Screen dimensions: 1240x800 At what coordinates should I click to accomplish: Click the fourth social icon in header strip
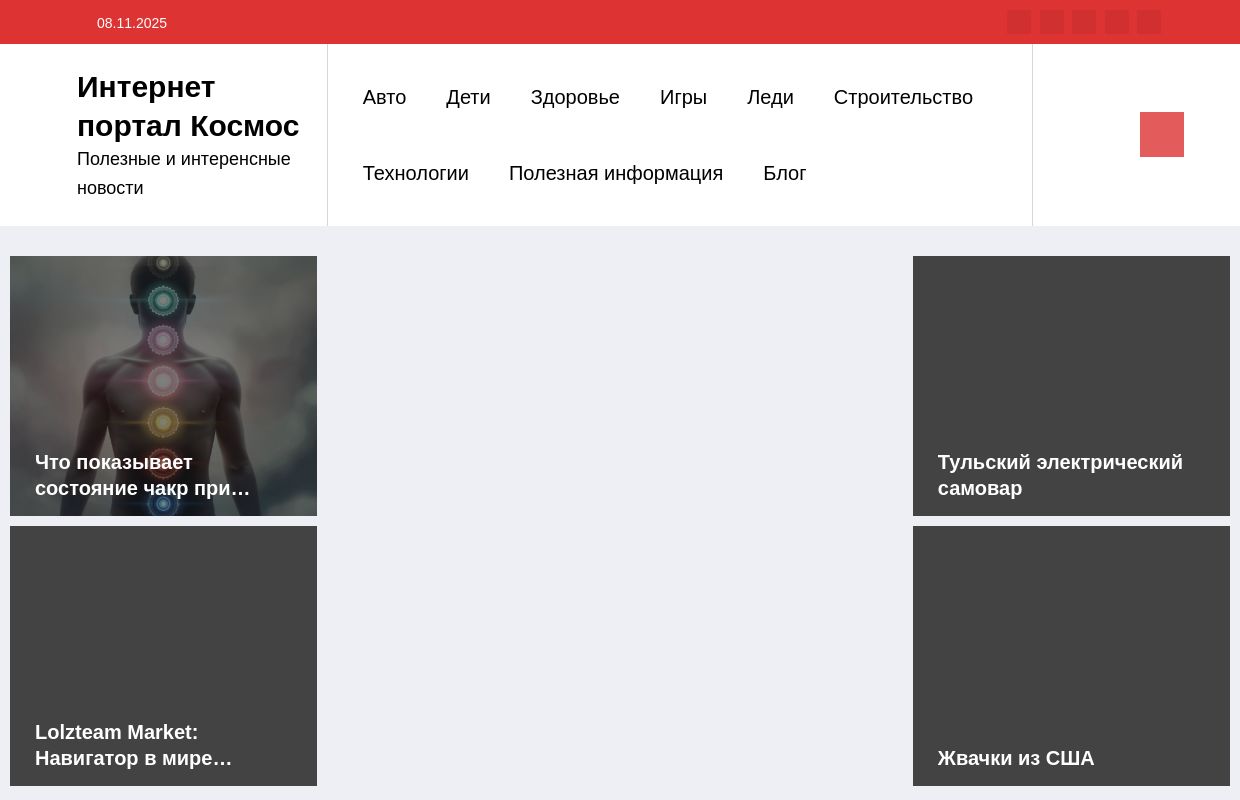1116,22
